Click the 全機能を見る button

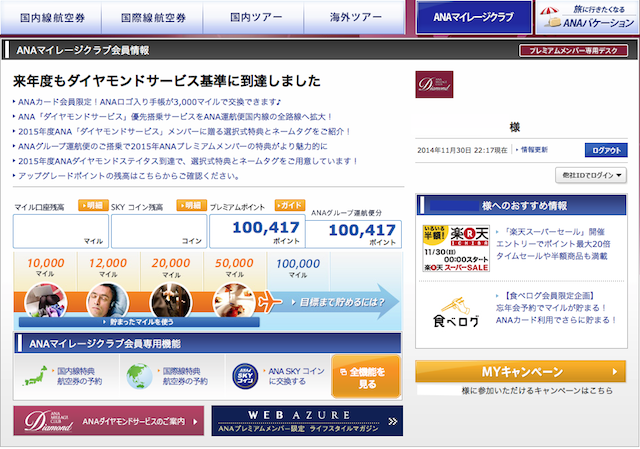point(366,377)
